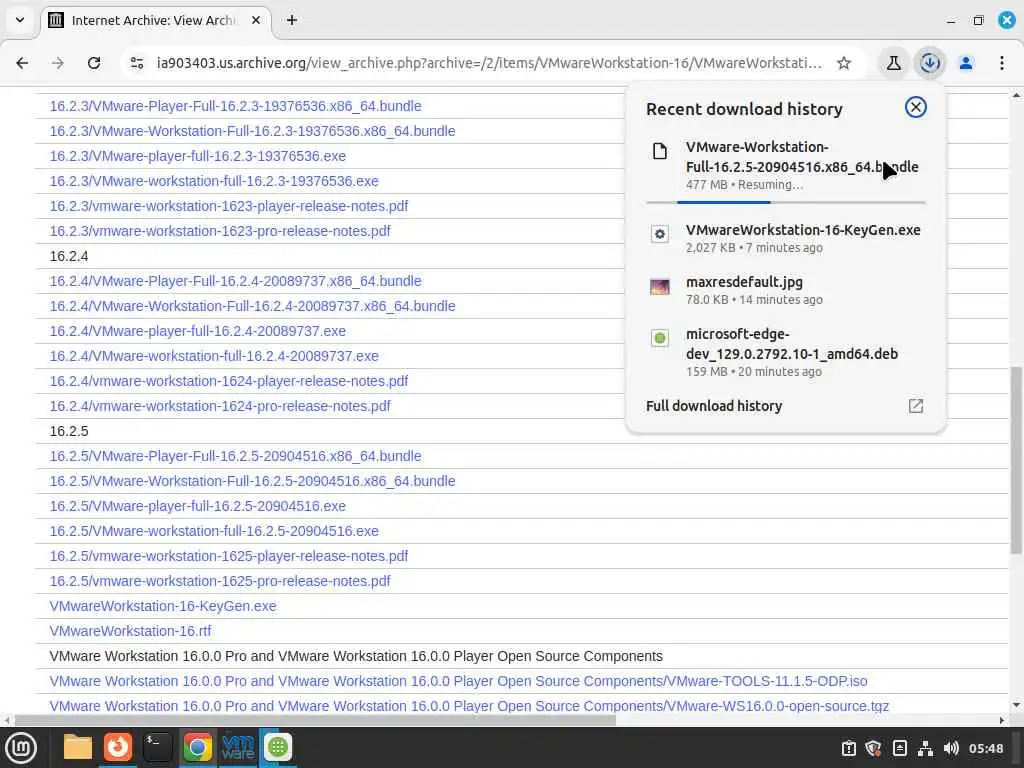Image resolution: width=1024 pixels, height=768 pixels.
Task: Bookmark this page with the star icon
Action: point(844,63)
